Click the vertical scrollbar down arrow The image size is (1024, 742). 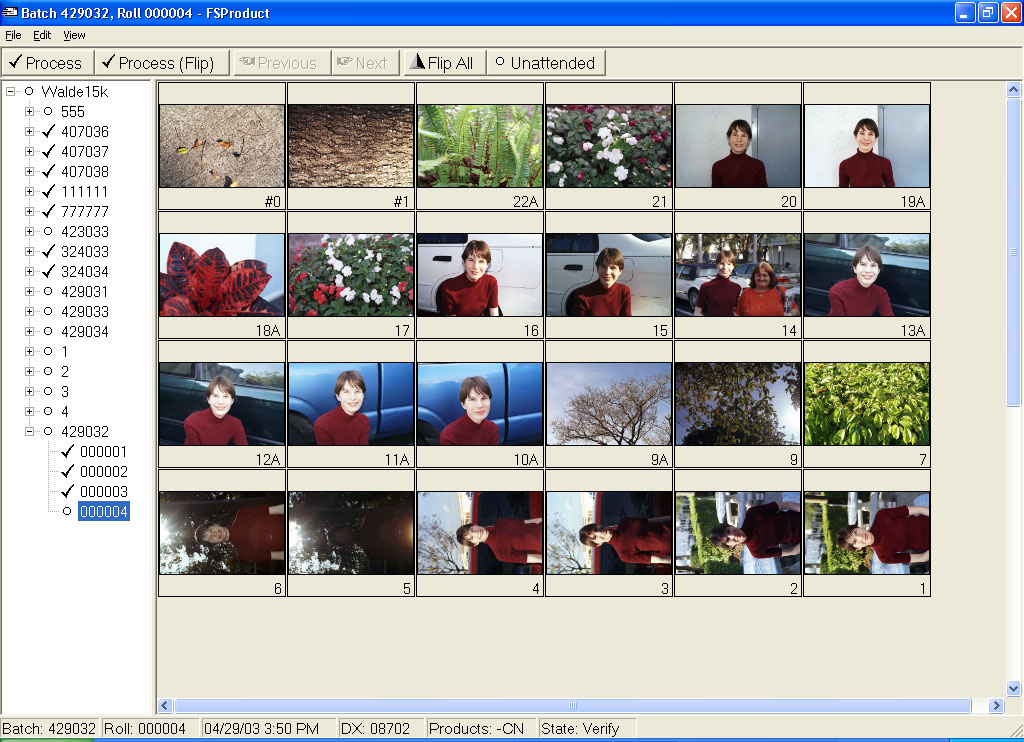(x=1013, y=688)
